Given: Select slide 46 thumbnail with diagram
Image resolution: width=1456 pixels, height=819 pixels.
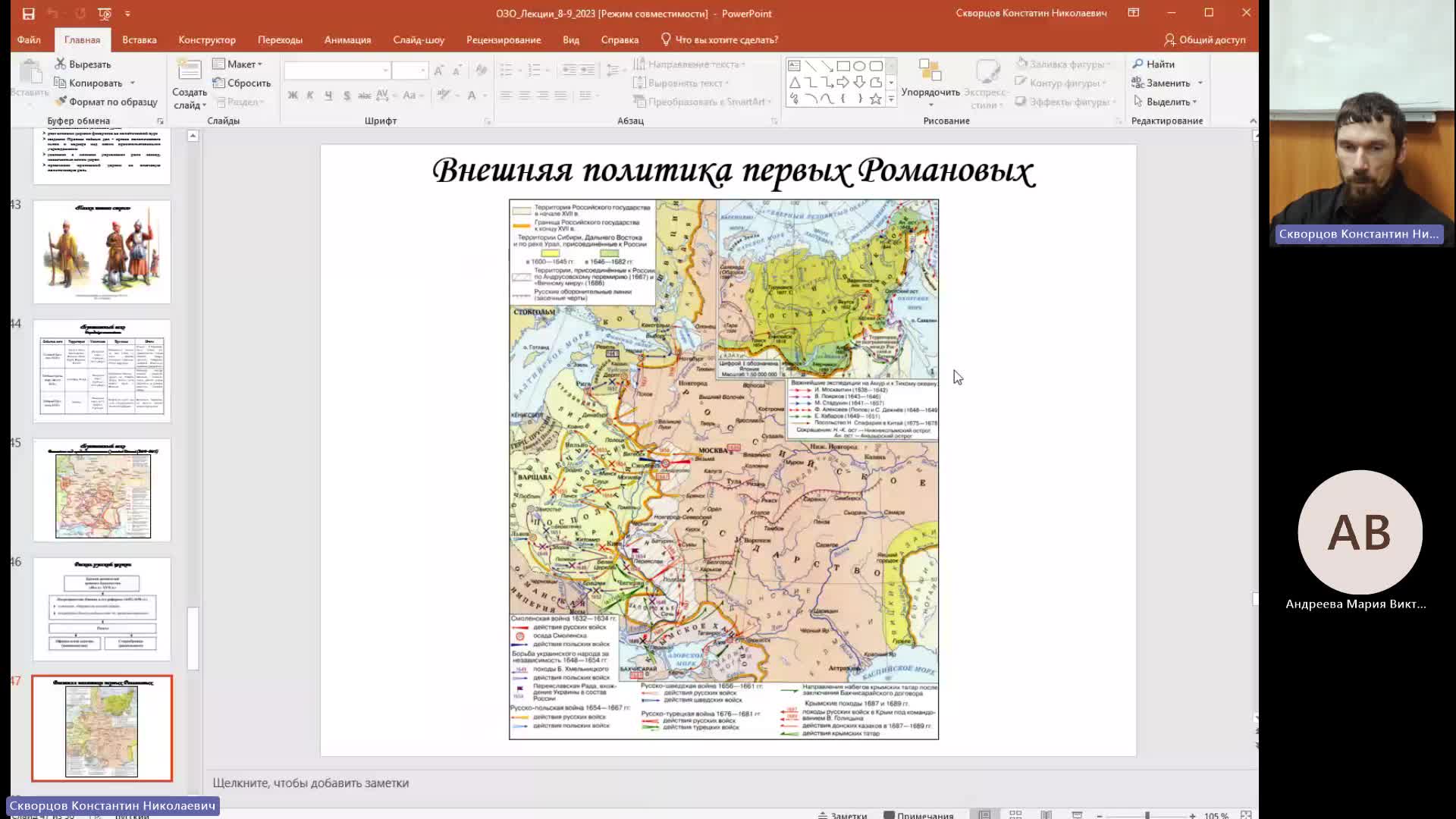Looking at the screenshot, I should coord(102,609).
